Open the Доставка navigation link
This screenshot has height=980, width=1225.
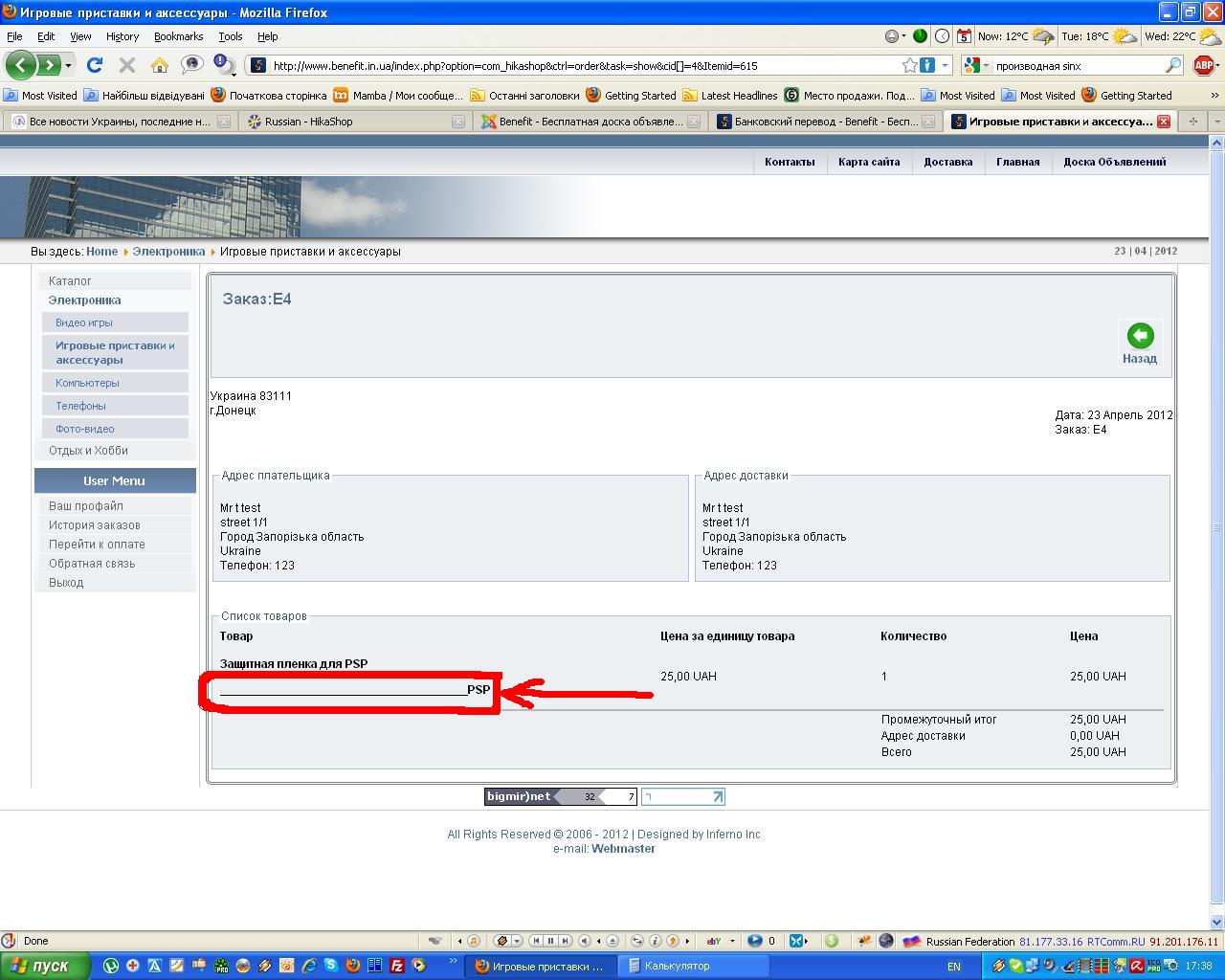(948, 162)
